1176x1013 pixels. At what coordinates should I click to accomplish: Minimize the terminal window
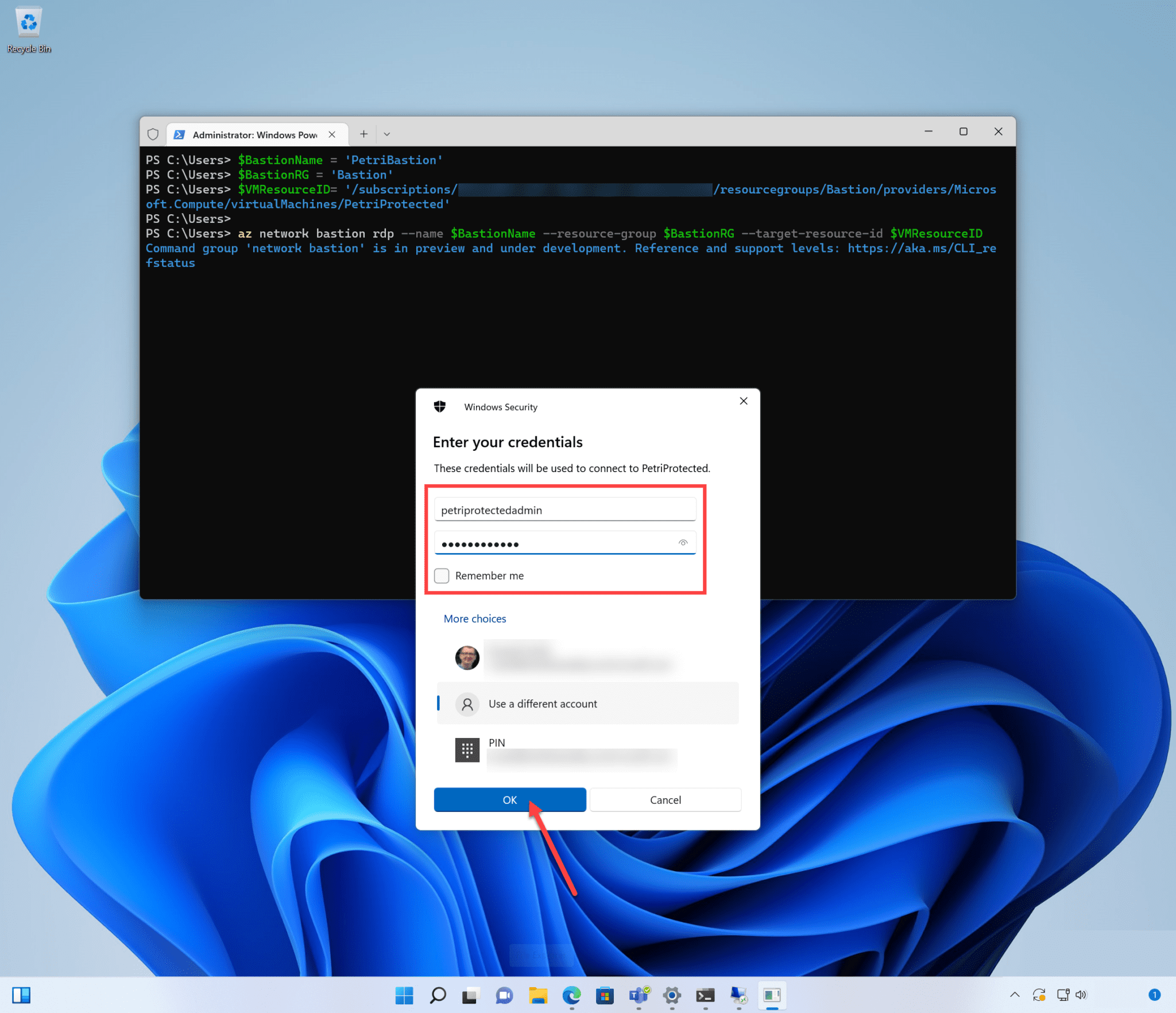[928, 132]
